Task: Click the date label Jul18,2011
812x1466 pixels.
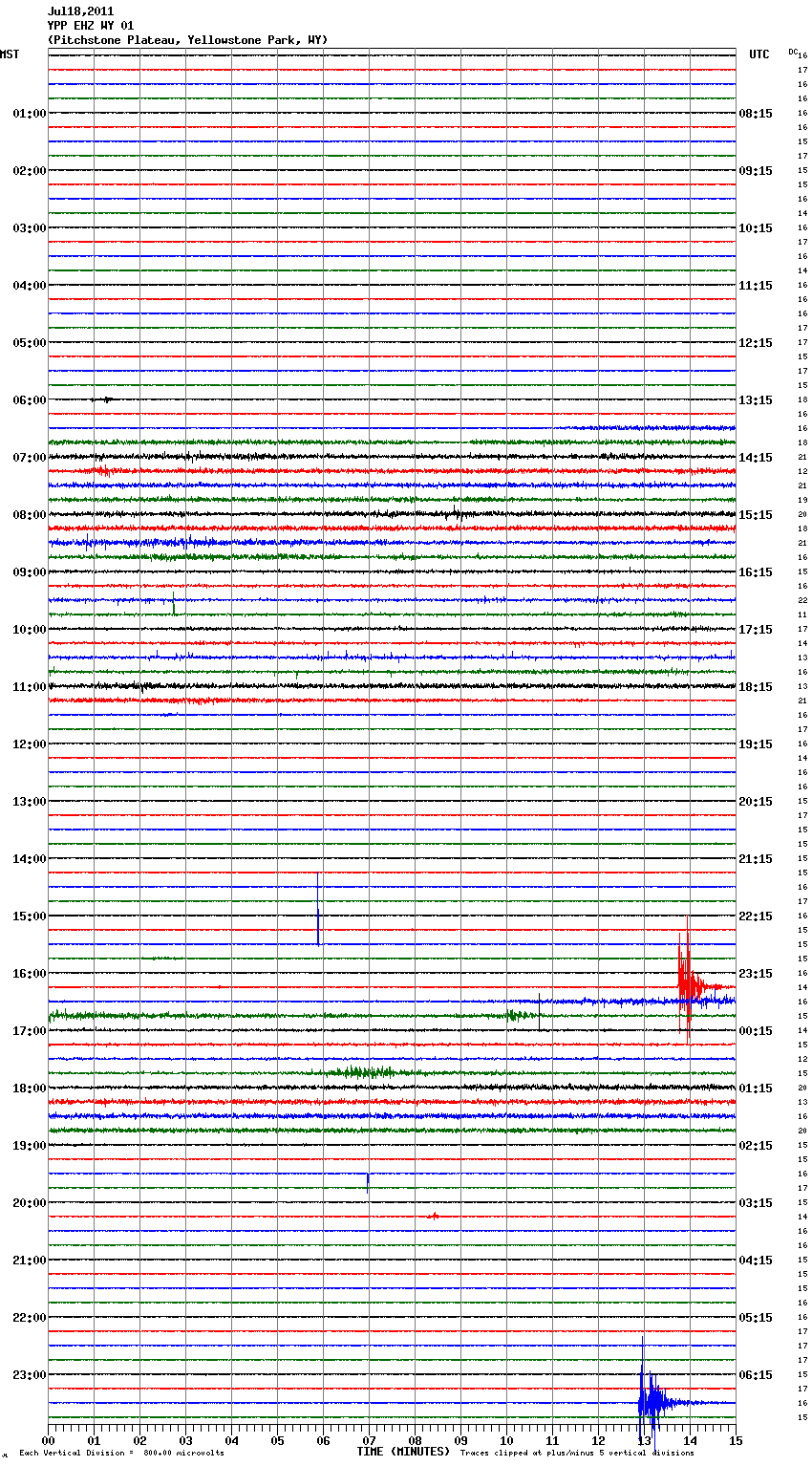Action: pos(80,11)
